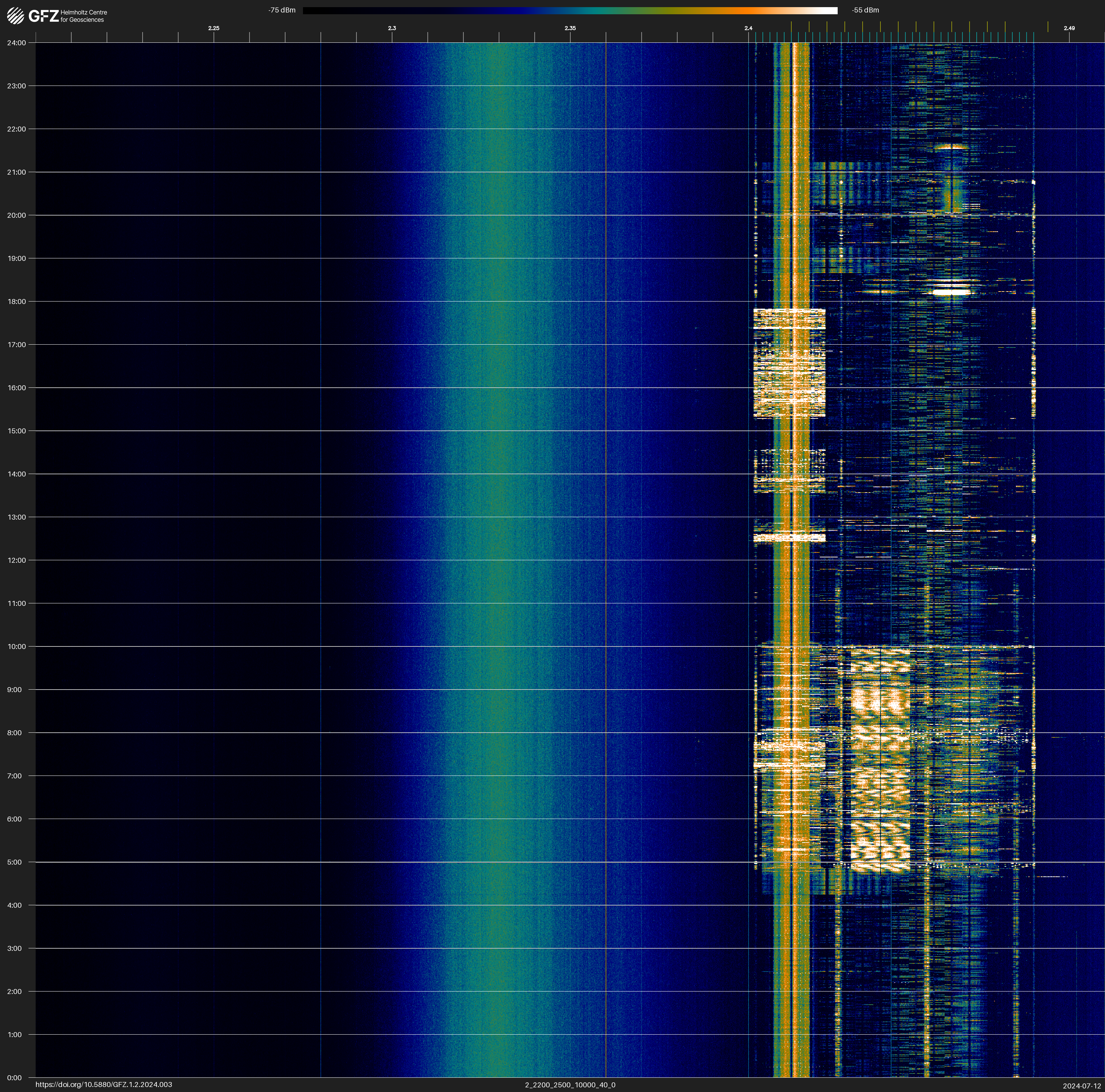Click the color scale gradient bar

click(570, 10)
